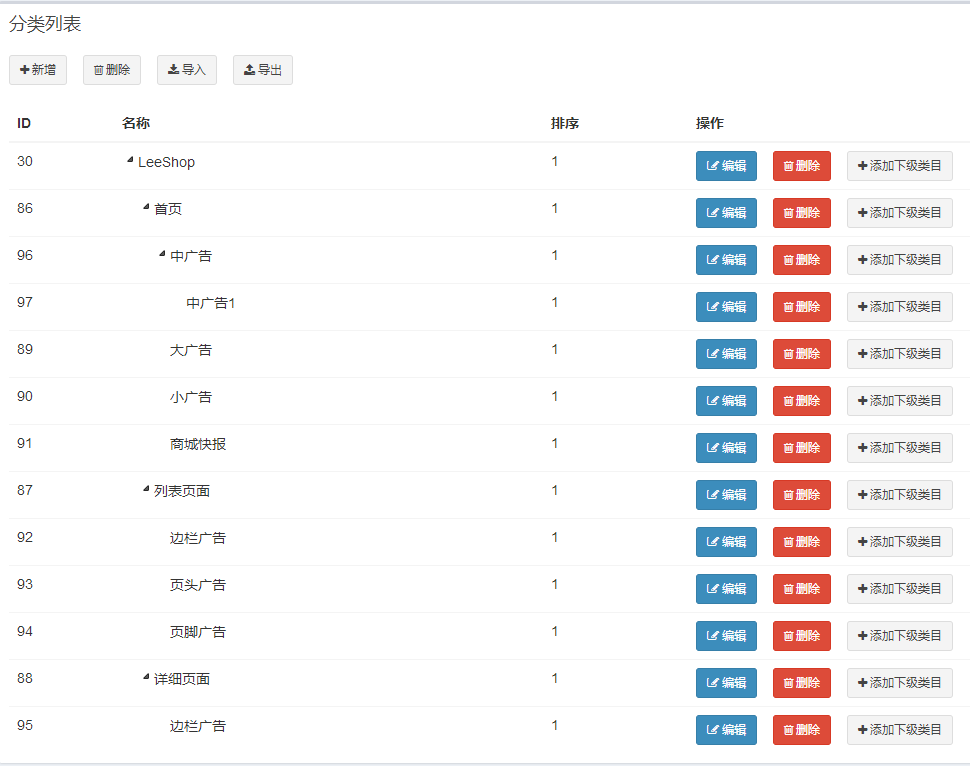Click the top toolbar 删除 button
This screenshot has width=970, height=766.
[x=112, y=70]
